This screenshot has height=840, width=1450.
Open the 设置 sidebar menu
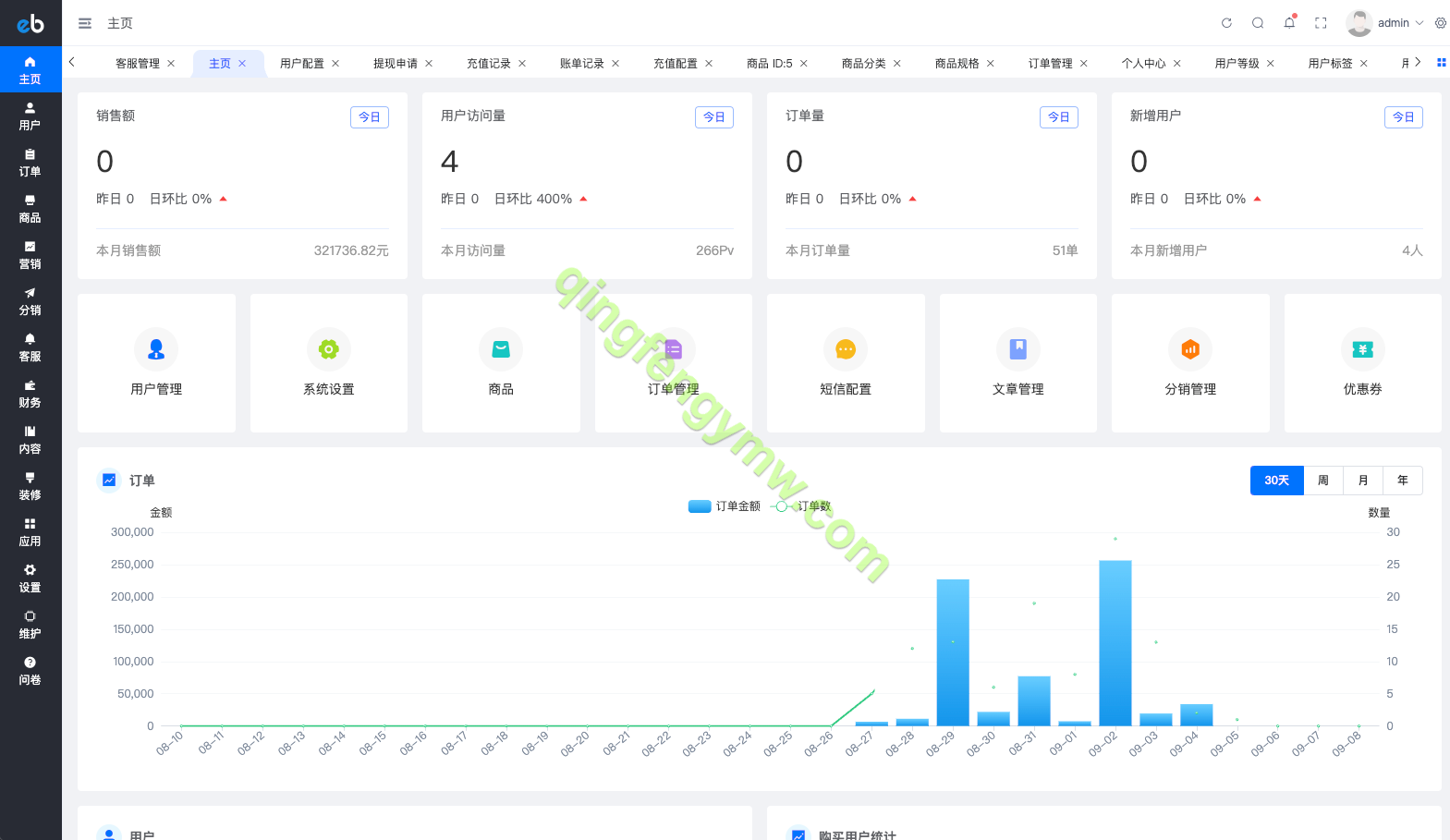coord(30,578)
